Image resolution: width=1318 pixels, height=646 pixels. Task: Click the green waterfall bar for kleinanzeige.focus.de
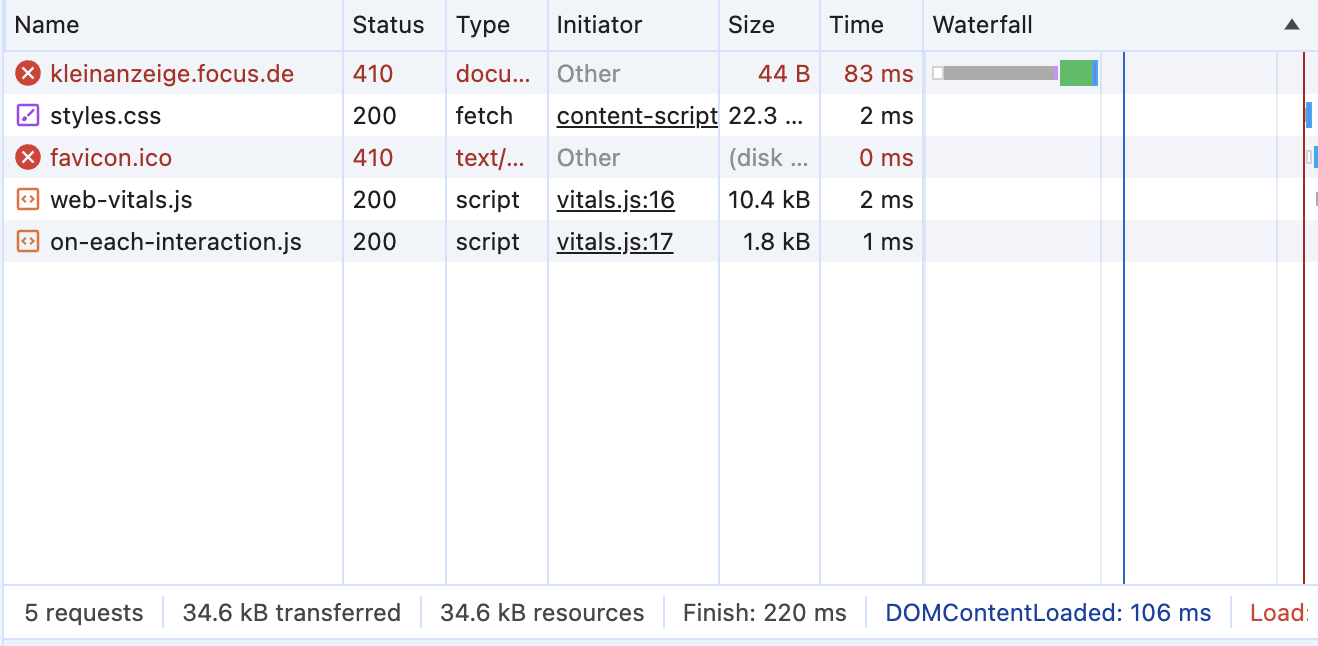(x=1075, y=73)
